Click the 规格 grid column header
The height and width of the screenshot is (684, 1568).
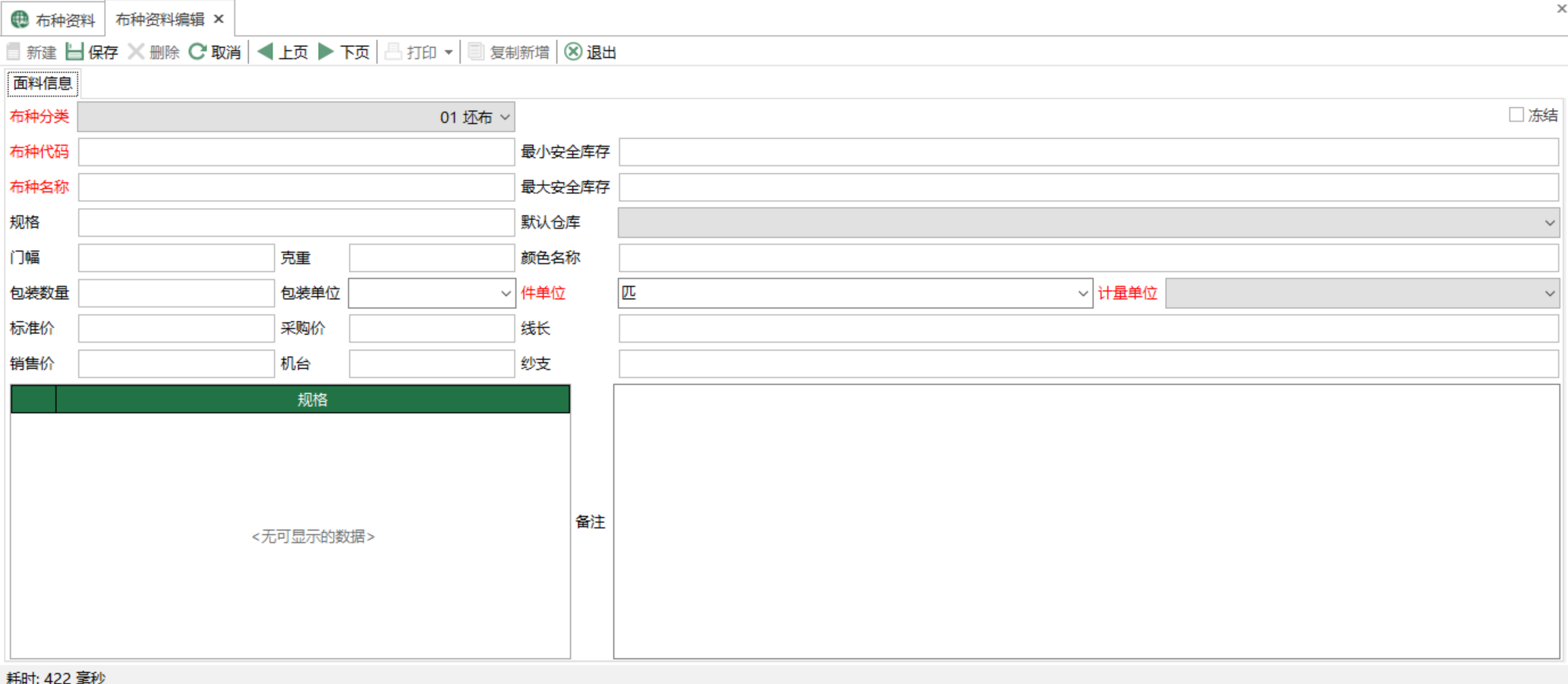(313, 399)
